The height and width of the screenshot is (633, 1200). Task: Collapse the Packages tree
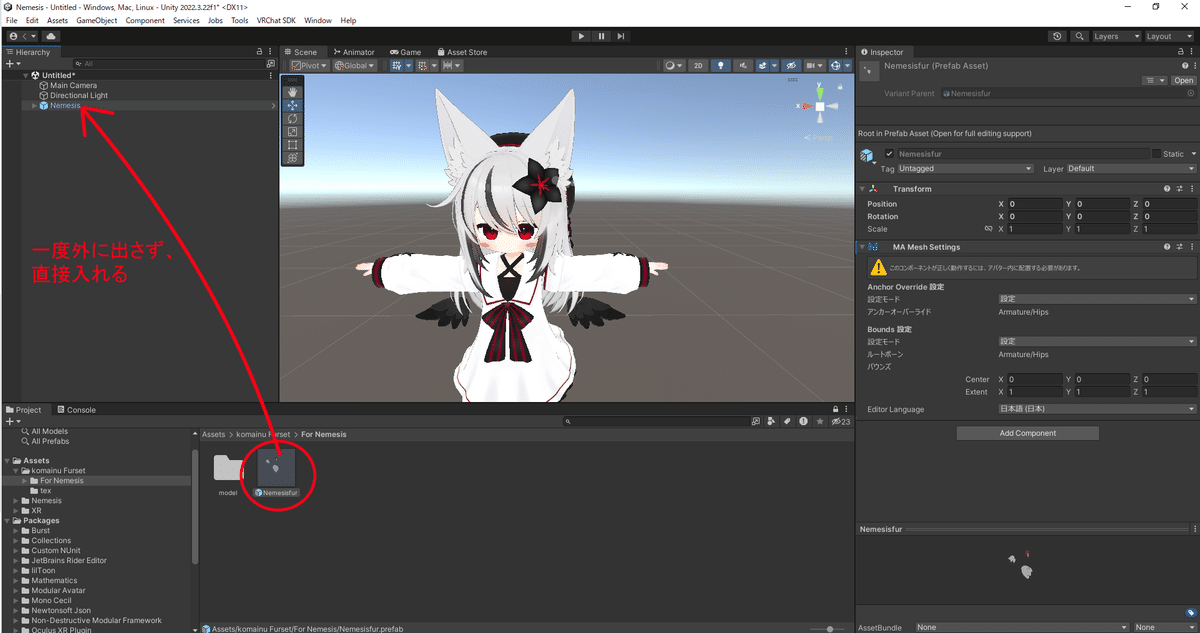click(x=8, y=521)
